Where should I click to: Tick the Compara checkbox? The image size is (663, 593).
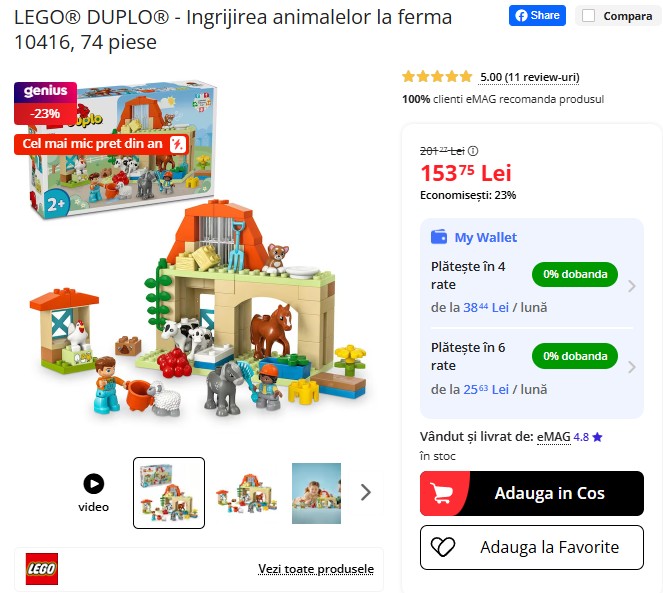click(588, 16)
